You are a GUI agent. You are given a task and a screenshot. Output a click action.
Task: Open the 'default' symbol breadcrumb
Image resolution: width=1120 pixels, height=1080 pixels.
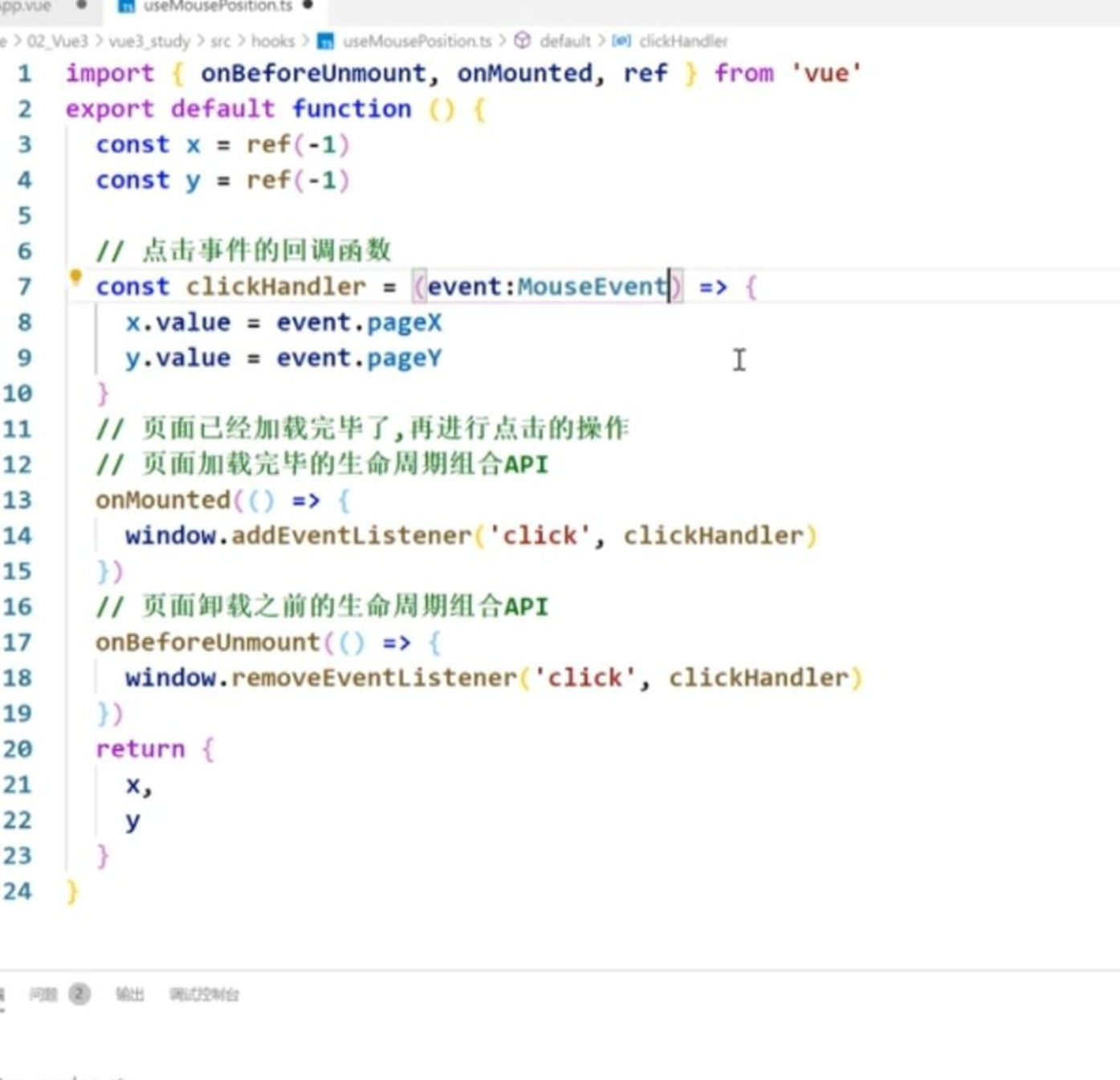click(x=565, y=41)
